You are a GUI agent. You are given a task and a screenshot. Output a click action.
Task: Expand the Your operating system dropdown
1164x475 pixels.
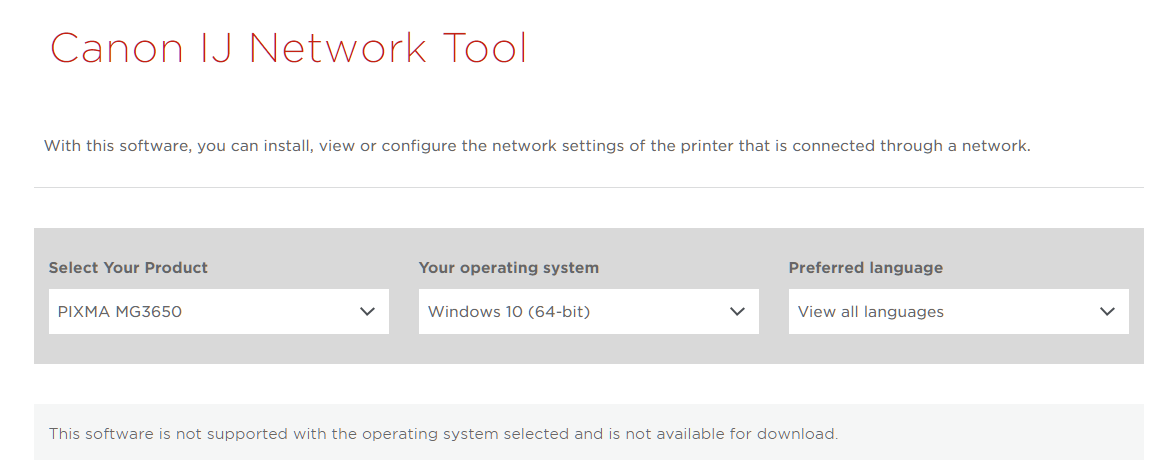pyautogui.click(x=588, y=312)
